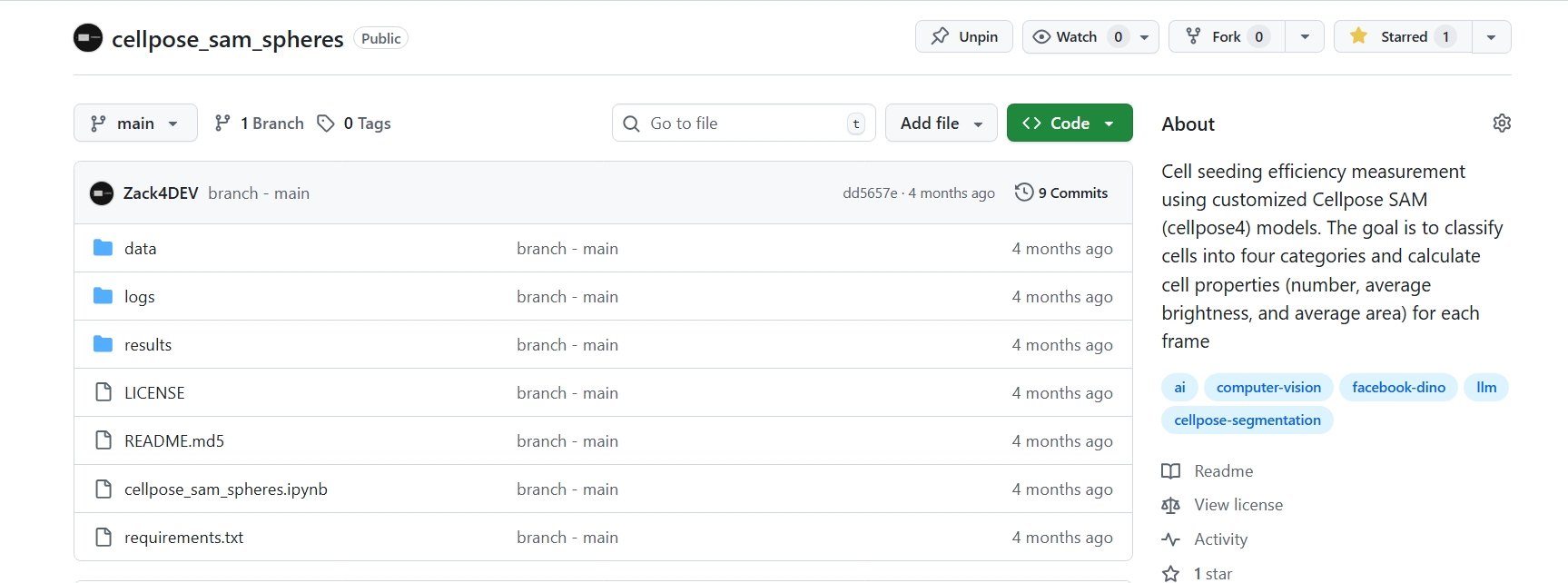The width and height of the screenshot is (1568, 583).
Task: Click the '4 months ago' timestamp in LICENSE row
Action: coord(1062,392)
